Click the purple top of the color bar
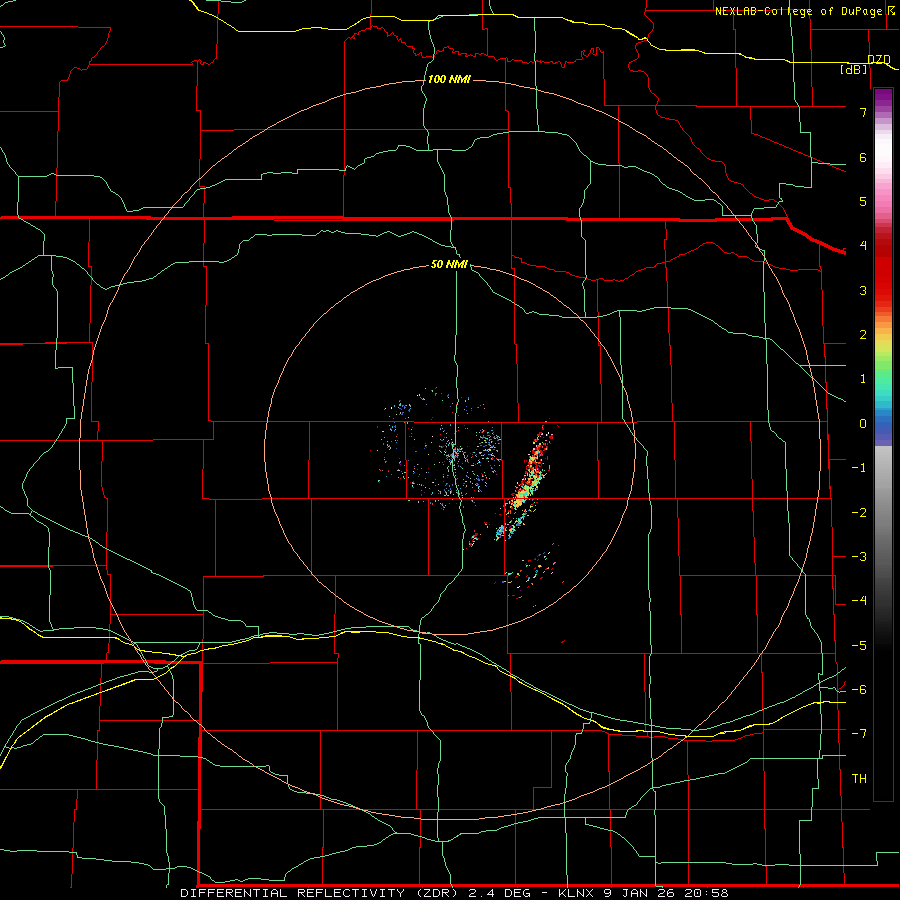Screen dimensions: 900x900 [883, 99]
